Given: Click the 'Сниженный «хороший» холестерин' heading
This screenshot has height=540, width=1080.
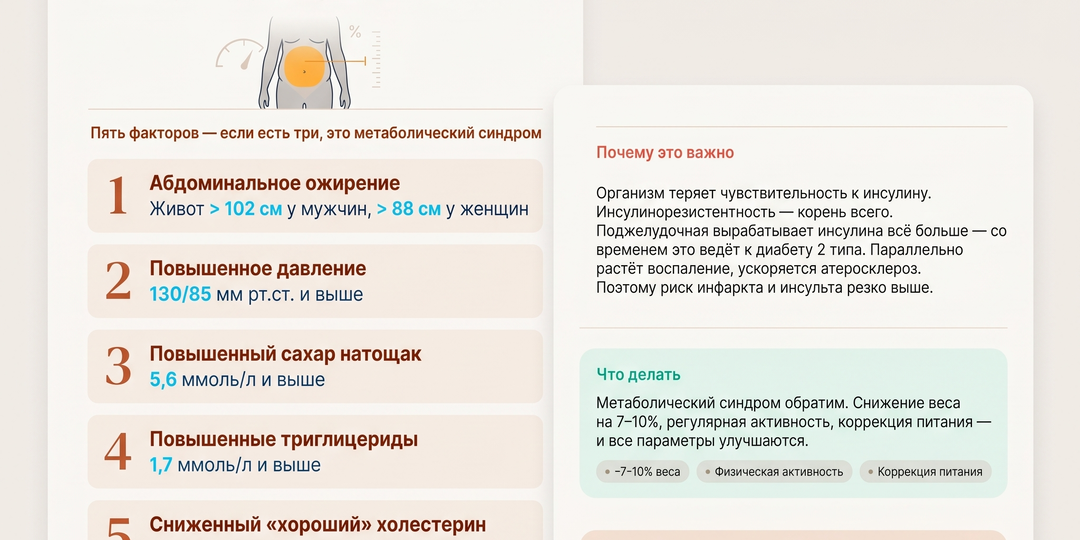Looking at the screenshot, I should click(318, 525).
